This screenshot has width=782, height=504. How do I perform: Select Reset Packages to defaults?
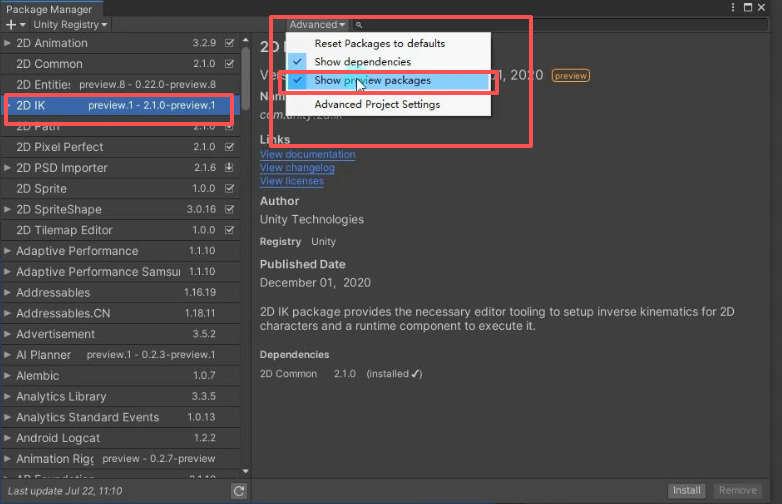[x=380, y=43]
